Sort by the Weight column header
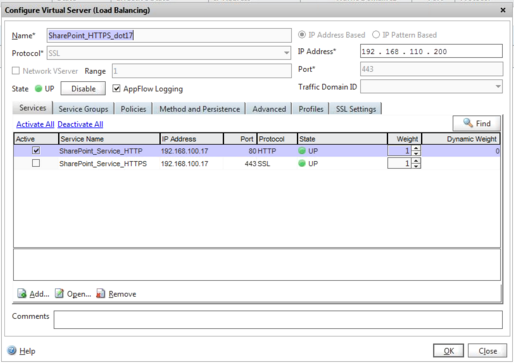514x364 pixels. point(405,139)
